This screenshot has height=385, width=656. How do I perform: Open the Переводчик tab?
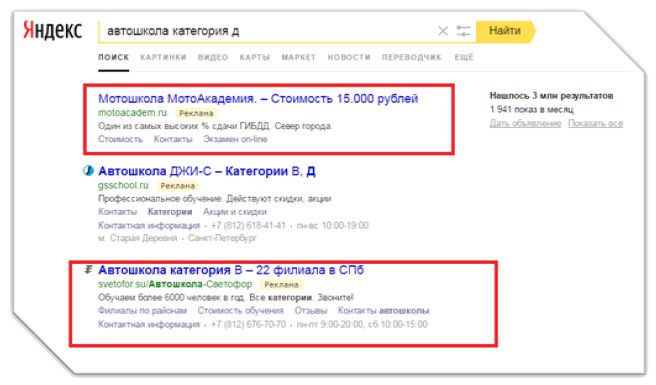click(x=411, y=57)
